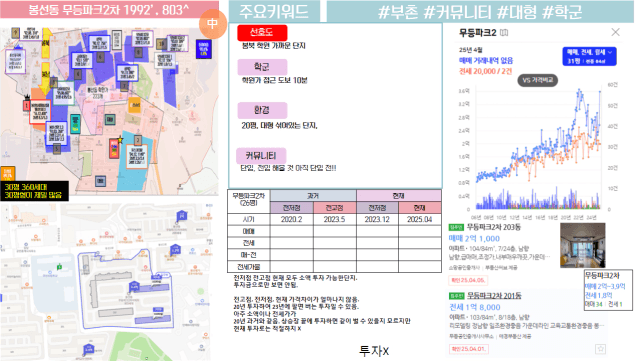640x361 pixels.
Task: Click the black 30평 360세대 note box
Action: coord(35,191)
